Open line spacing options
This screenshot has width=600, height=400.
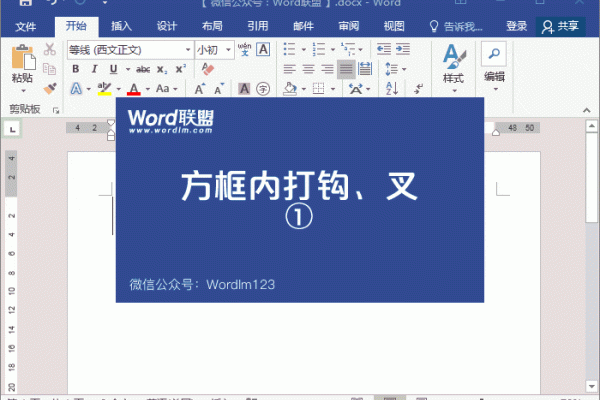point(395,69)
